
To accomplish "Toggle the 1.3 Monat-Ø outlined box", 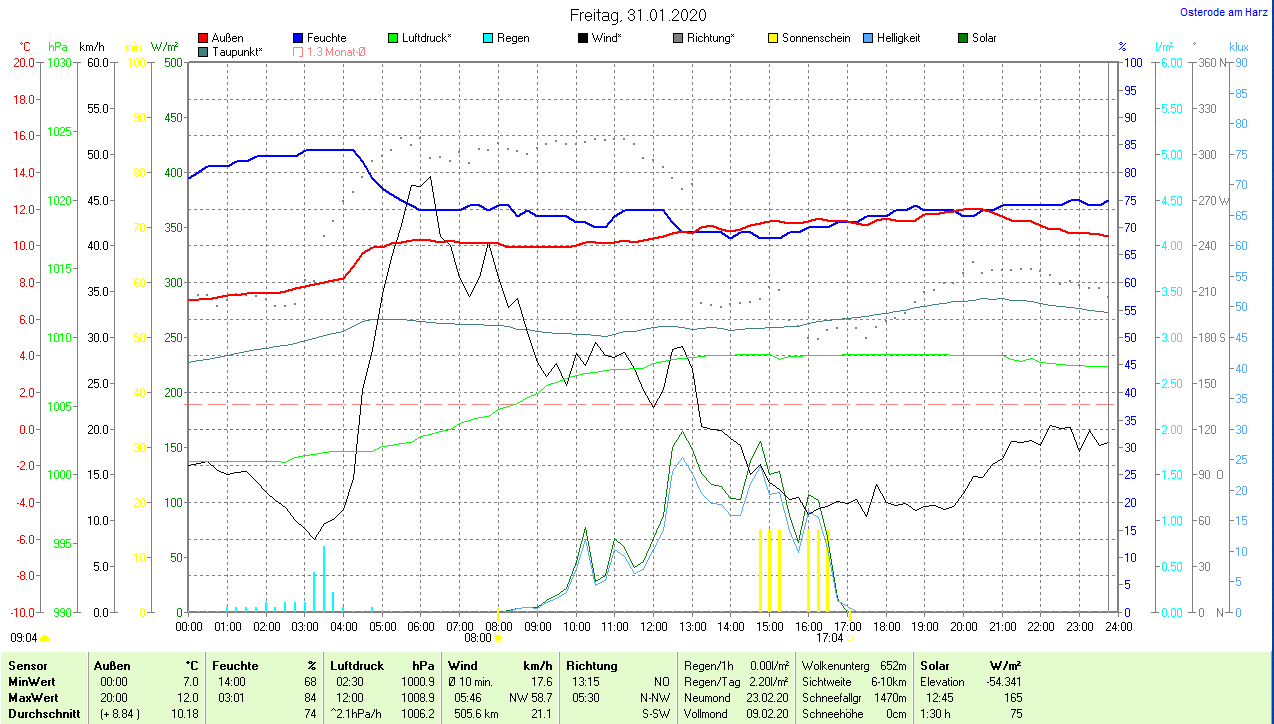I will tap(299, 51).
